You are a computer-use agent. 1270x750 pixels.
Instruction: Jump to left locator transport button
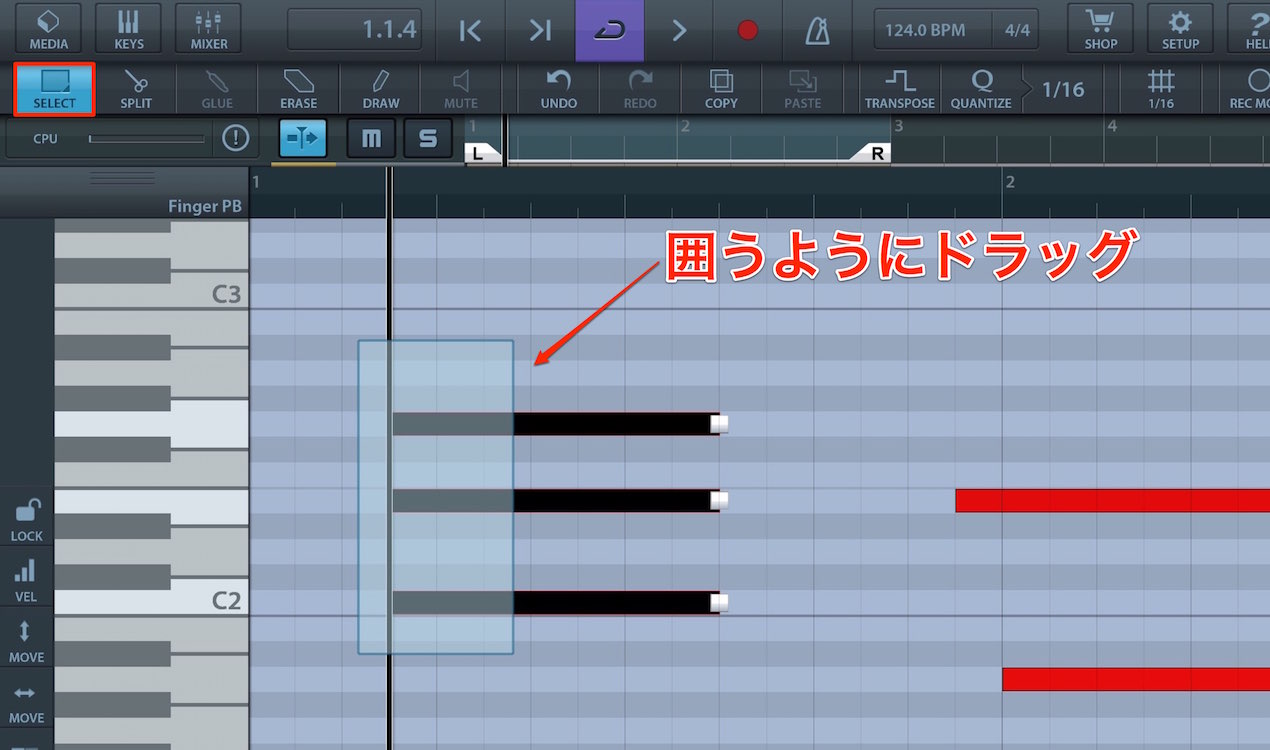(470, 30)
